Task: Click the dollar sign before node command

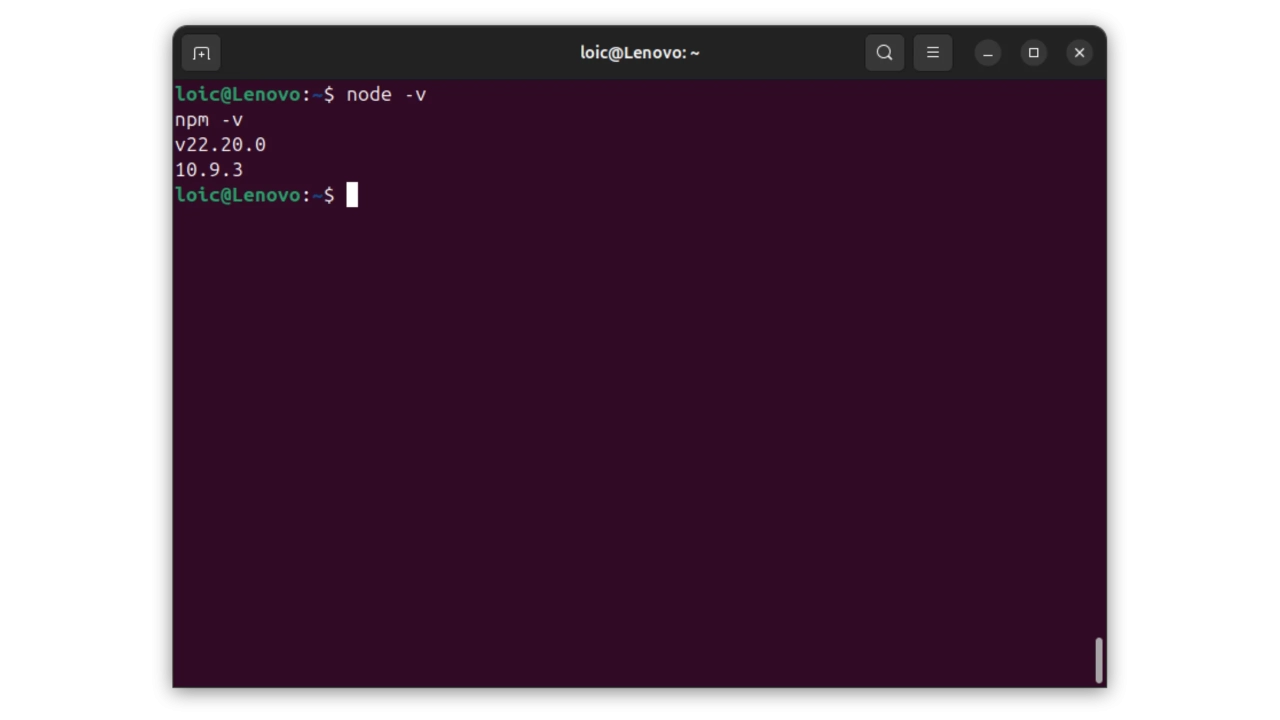Action: pos(329,95)
